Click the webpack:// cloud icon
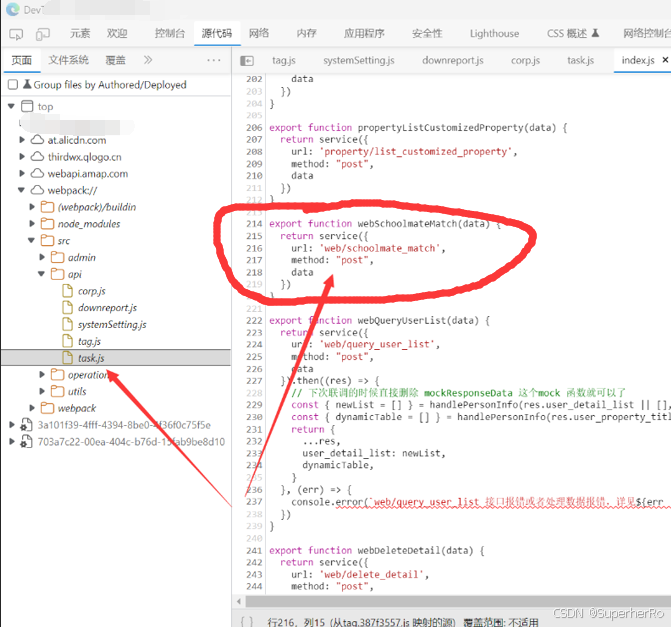The width and height of the screenshot is (671, 627). click(x=38, y=190)
